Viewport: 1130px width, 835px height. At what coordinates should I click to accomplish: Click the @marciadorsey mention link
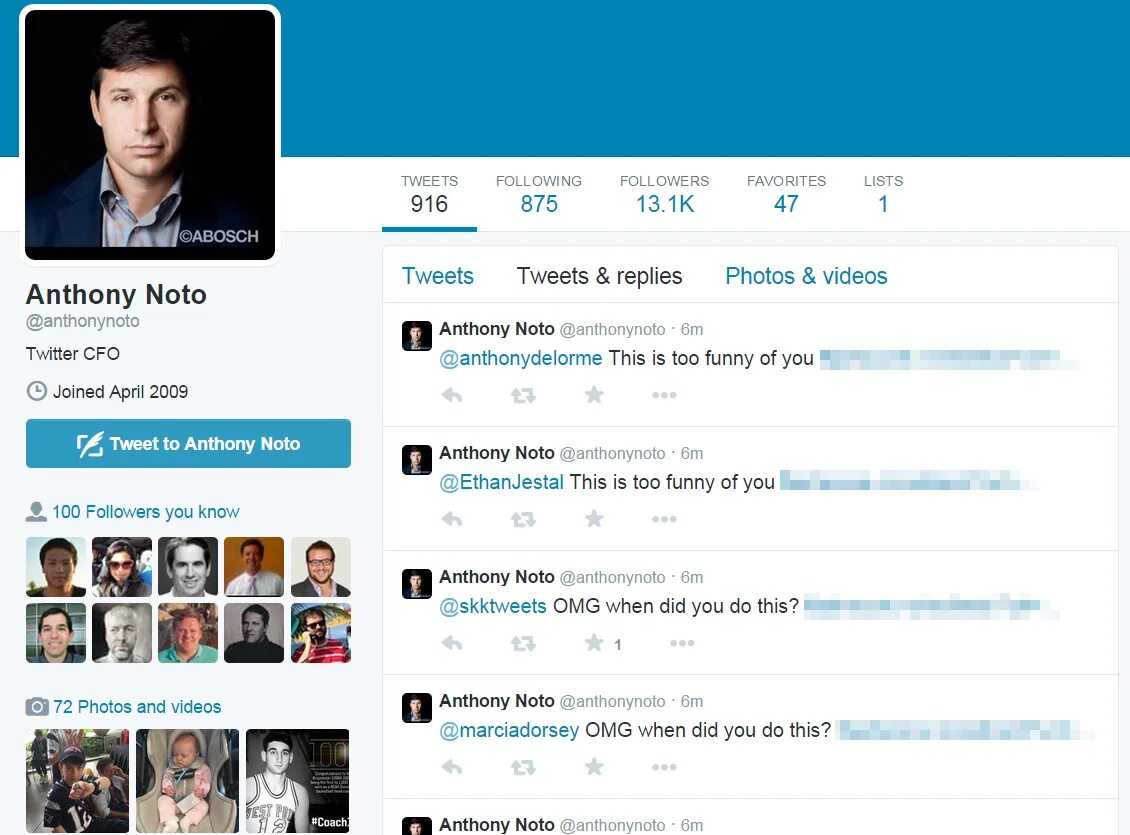509,730
